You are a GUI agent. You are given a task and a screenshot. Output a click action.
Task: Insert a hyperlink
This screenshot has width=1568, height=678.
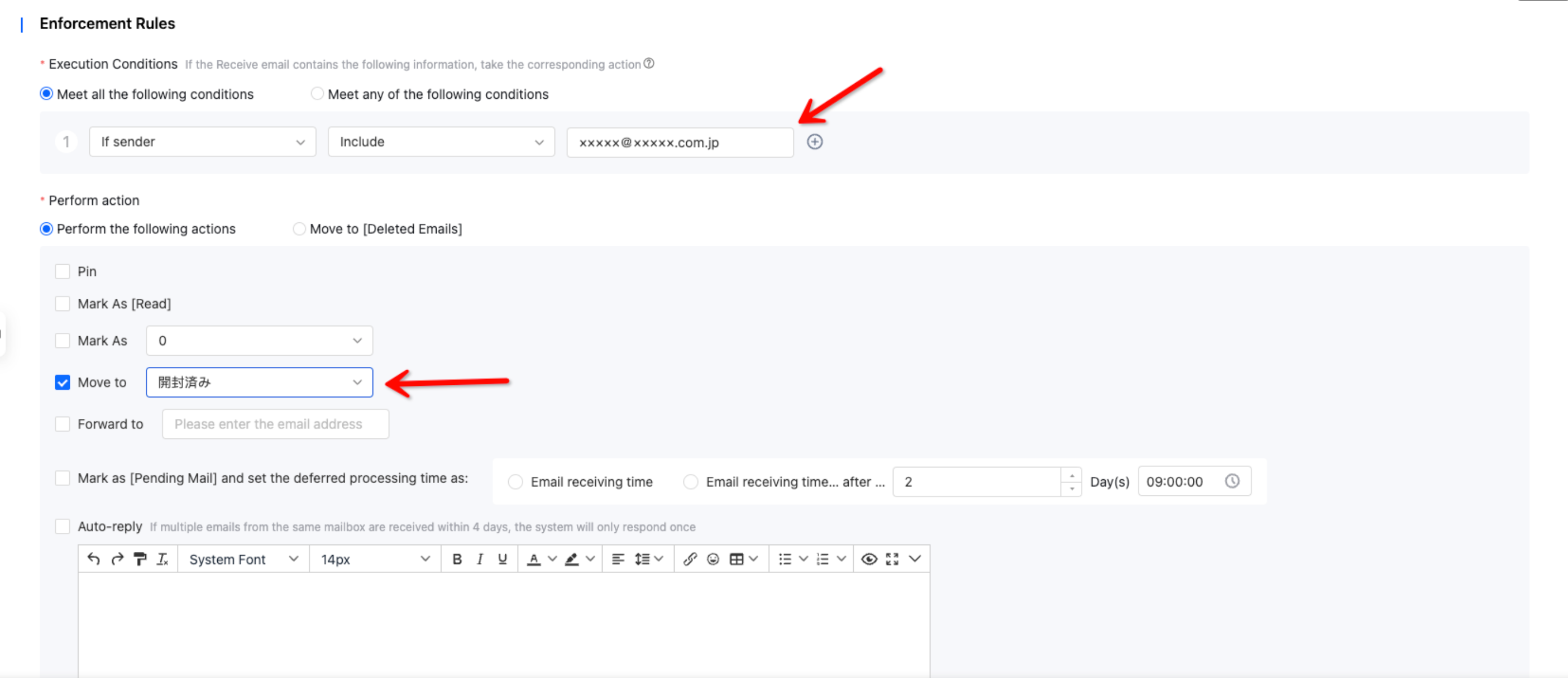690,558
